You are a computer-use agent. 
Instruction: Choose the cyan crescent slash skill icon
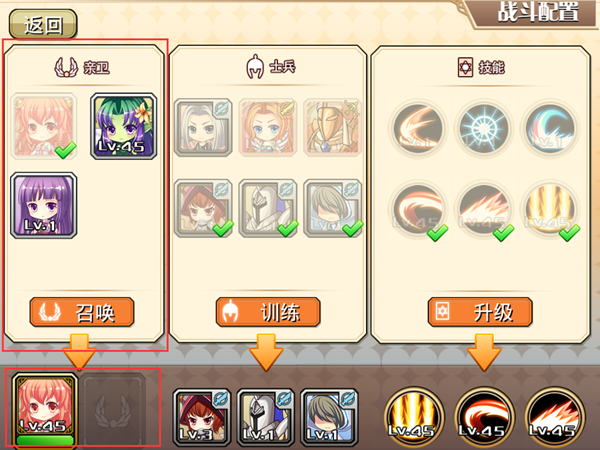pyautogui.click(x=550, y=129)
